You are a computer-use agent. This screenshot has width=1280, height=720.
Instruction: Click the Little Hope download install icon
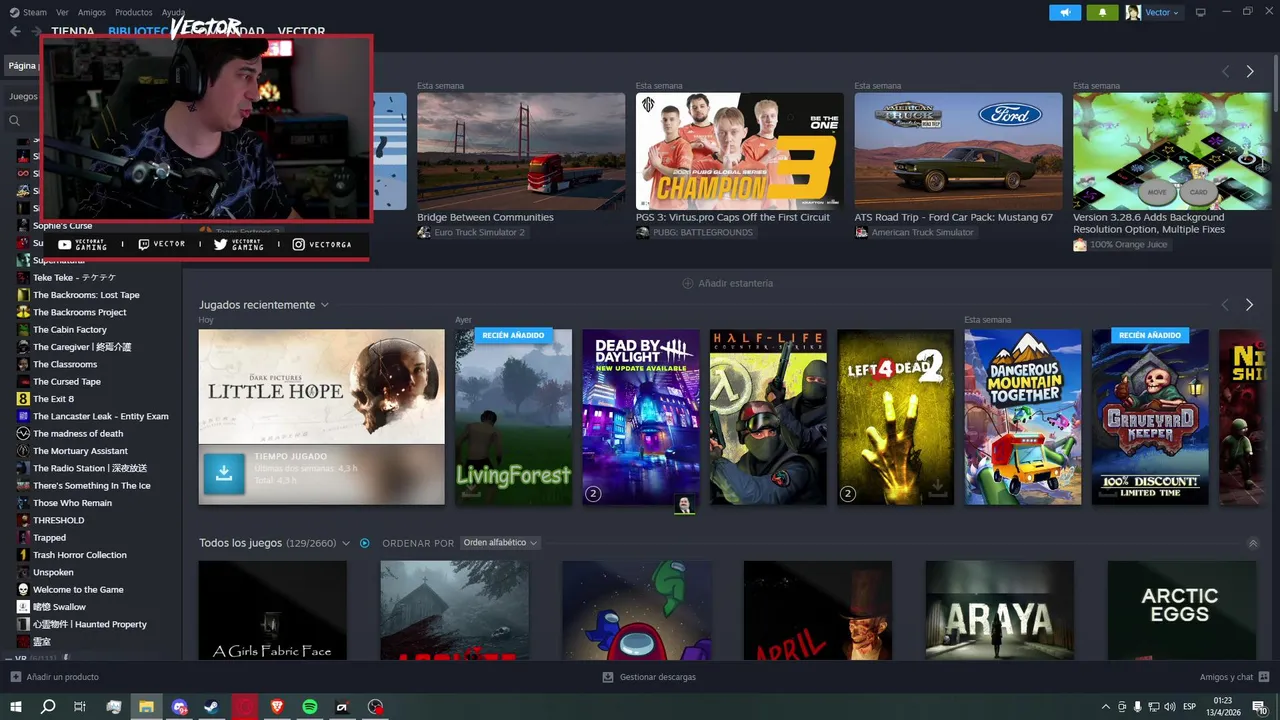224,474
